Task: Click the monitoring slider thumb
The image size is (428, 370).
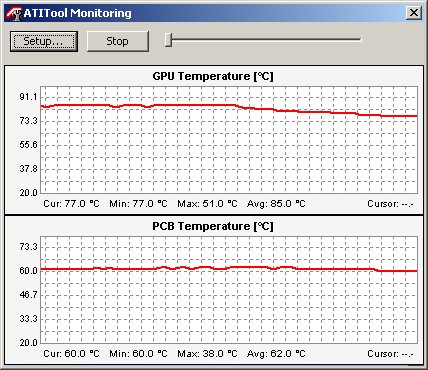Action: click(x=169, y=40)
